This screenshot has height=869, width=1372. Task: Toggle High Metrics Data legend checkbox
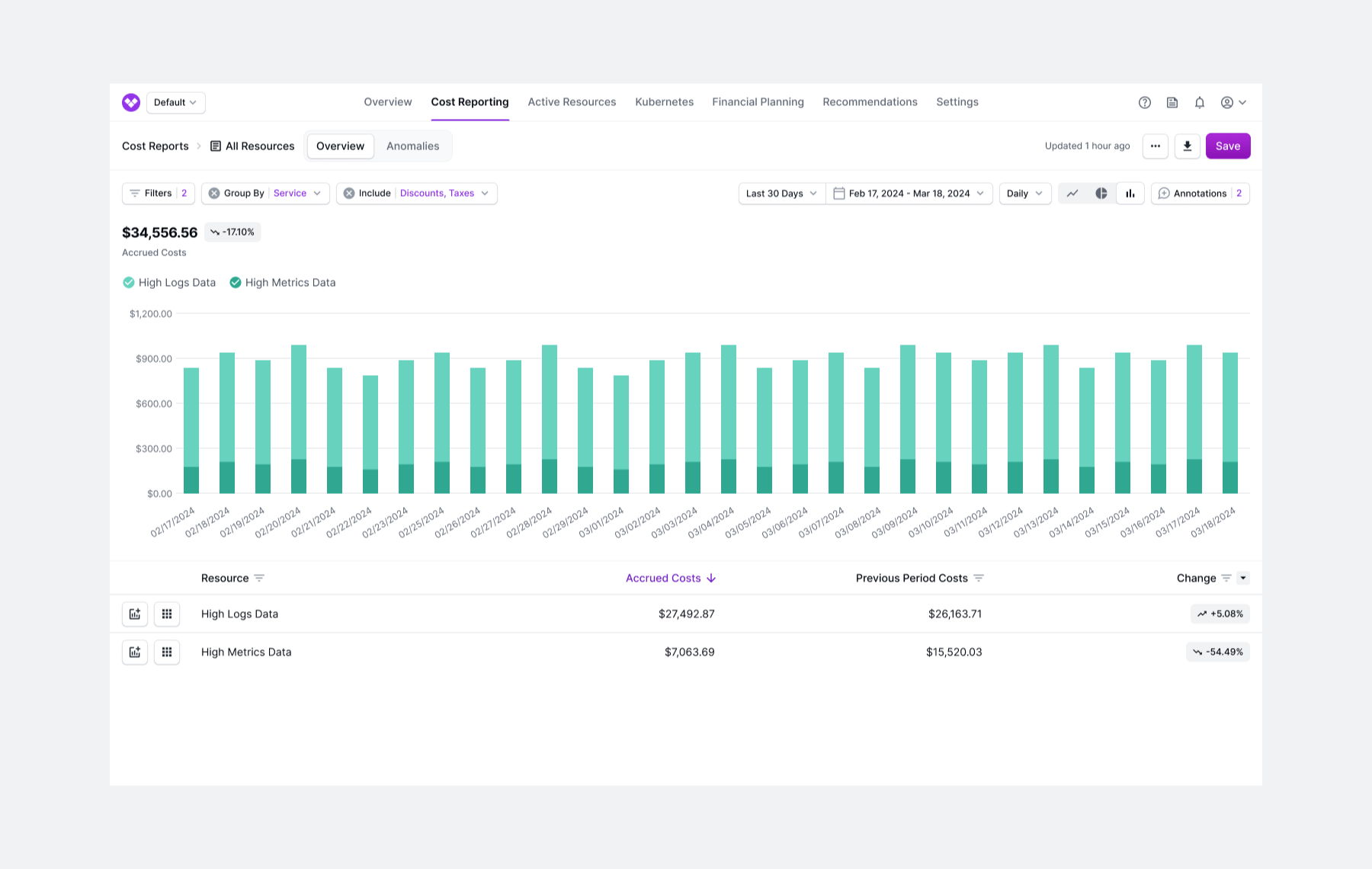tap(236, 283)
